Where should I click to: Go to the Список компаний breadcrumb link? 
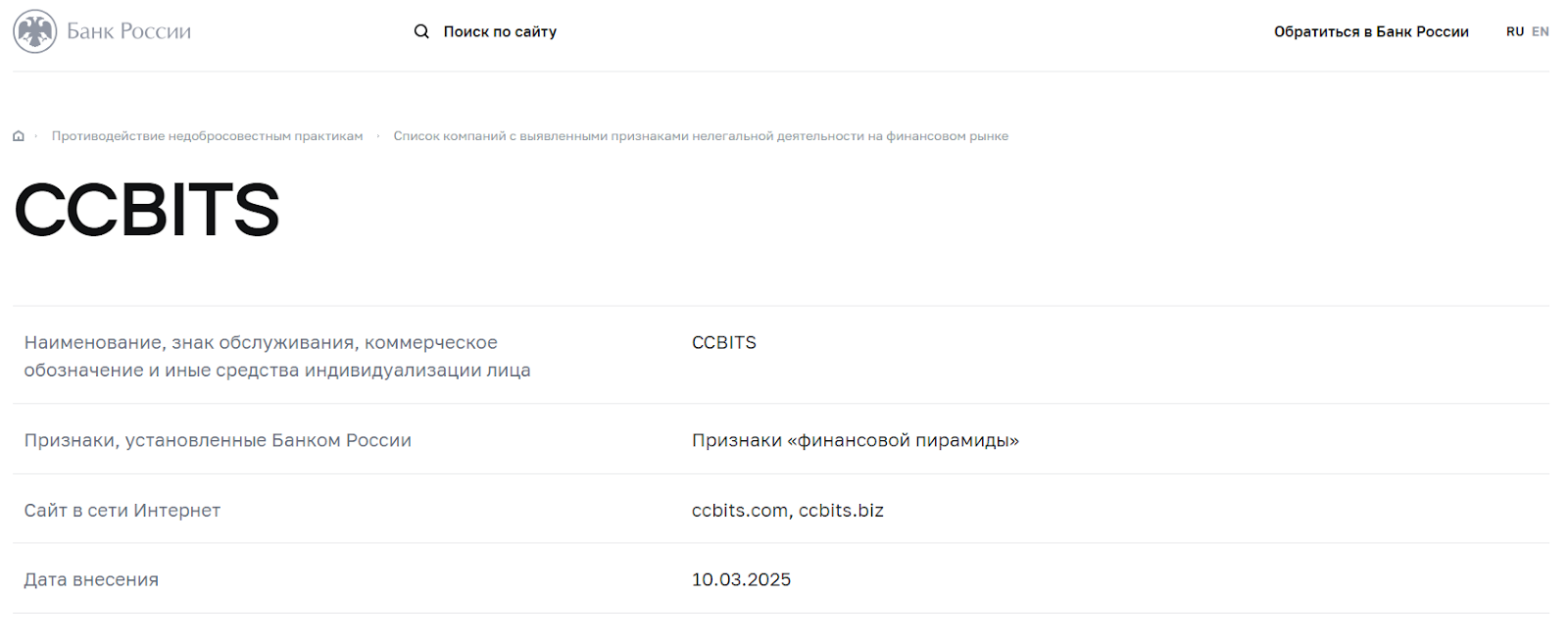(701, 136)
